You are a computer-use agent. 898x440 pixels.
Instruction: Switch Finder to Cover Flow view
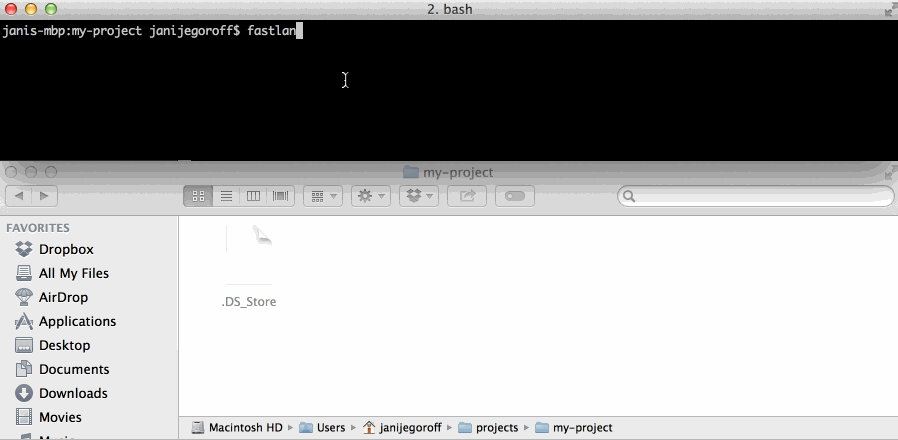[x=281, y=196]
